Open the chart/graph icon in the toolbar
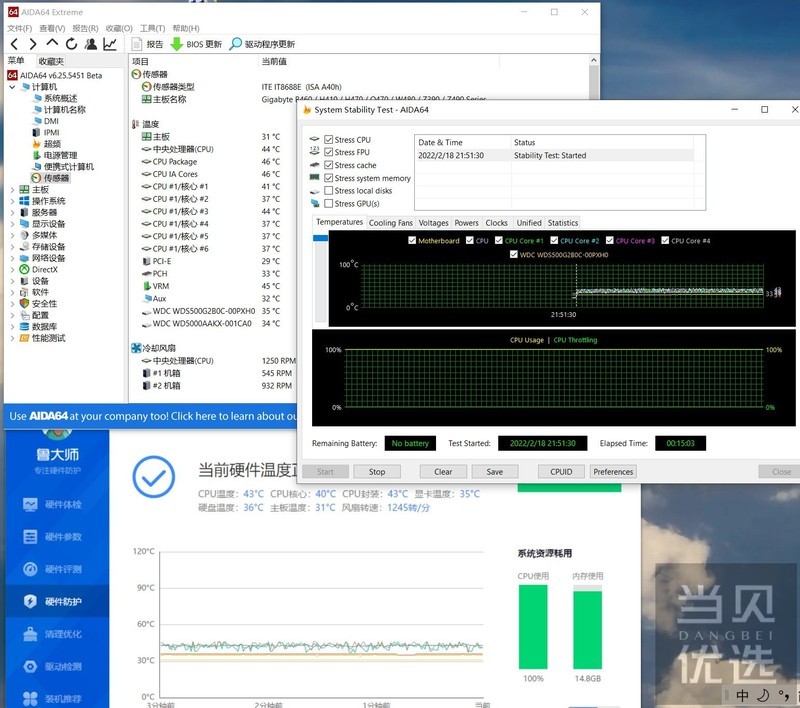This screenshot has width=800, height=708. coord(110,44)
